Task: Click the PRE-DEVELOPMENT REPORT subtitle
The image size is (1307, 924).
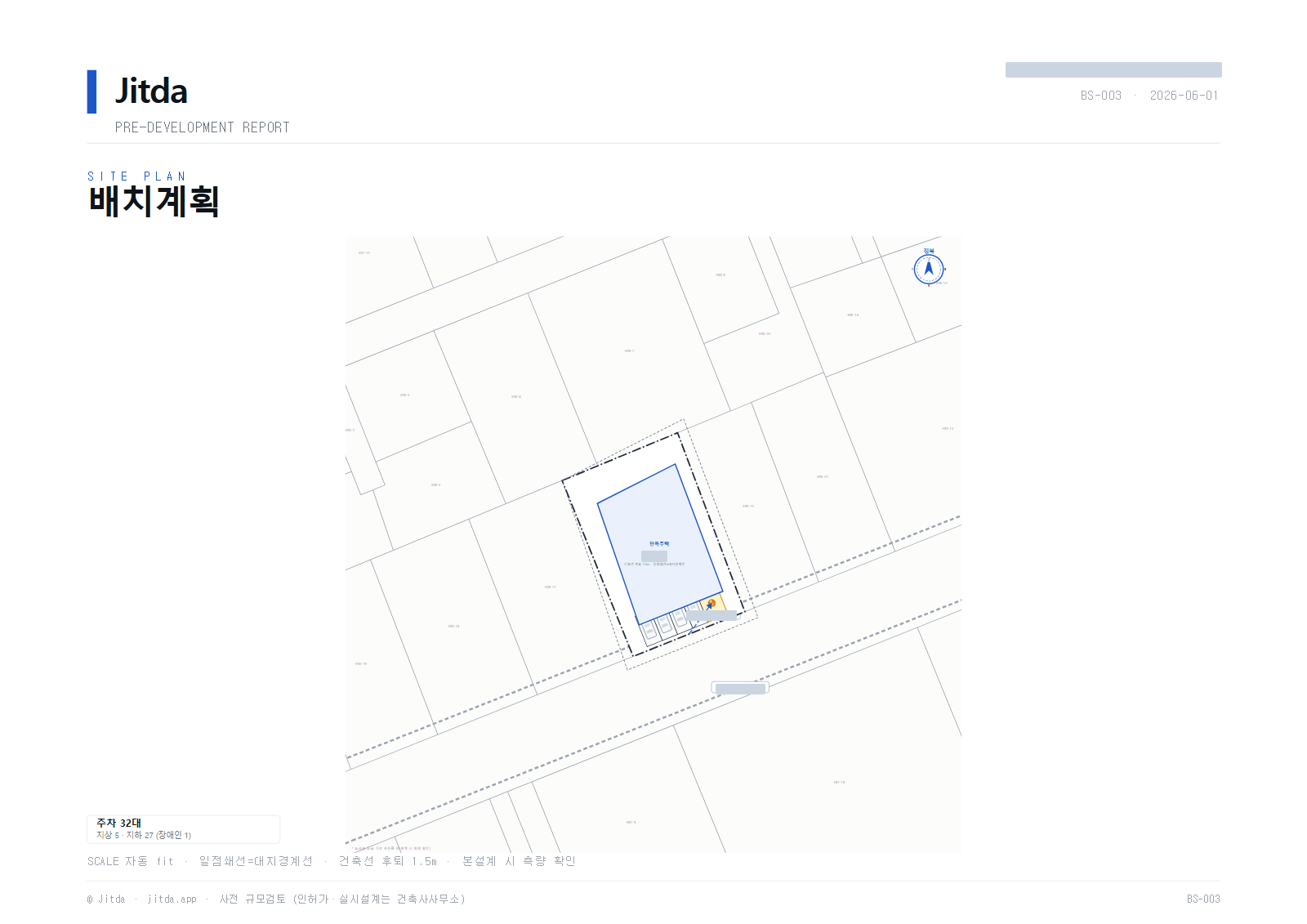Action: [x=203, y=127]
